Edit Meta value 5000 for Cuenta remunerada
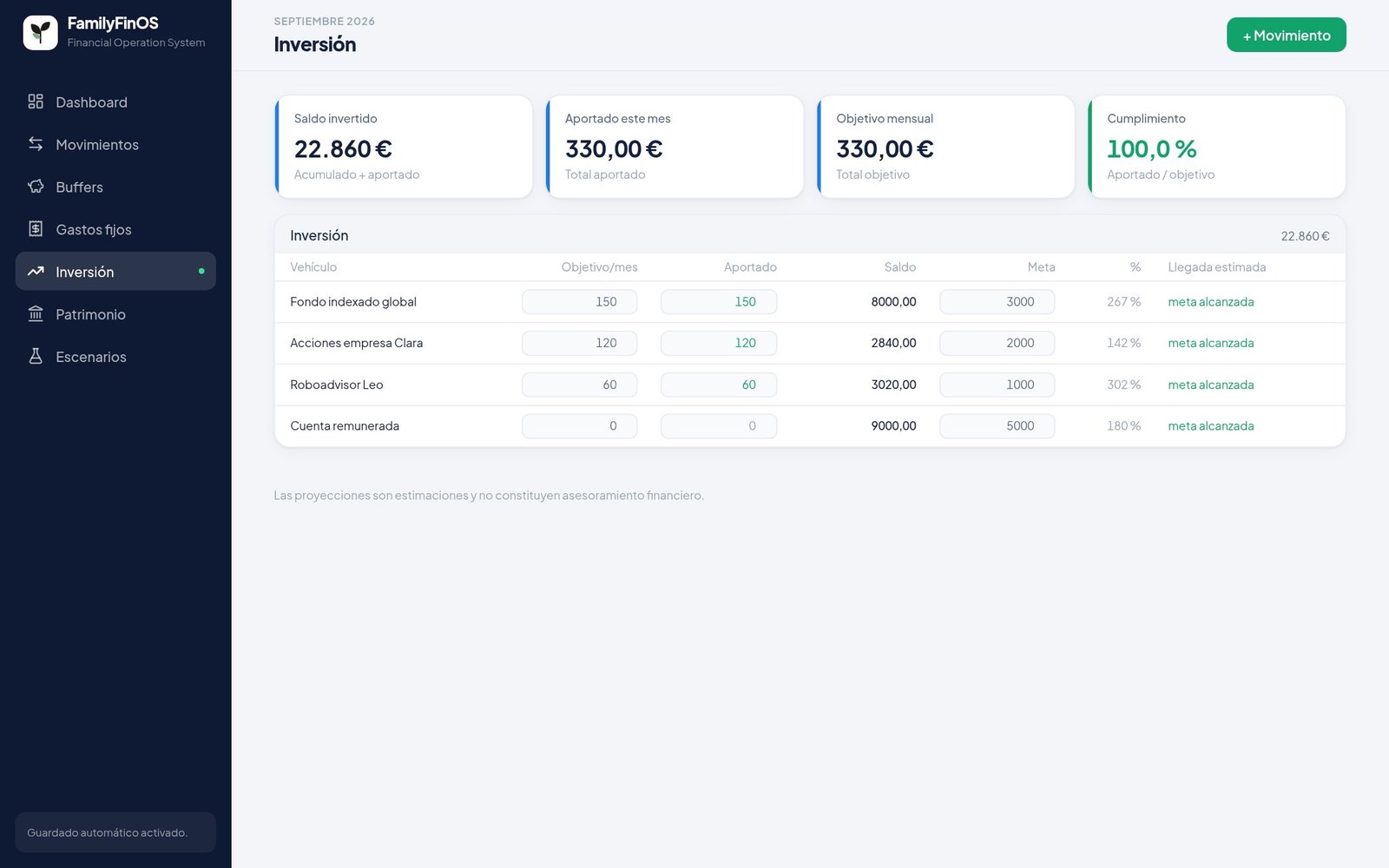The image size is (1389, 868). click(997, 426)
